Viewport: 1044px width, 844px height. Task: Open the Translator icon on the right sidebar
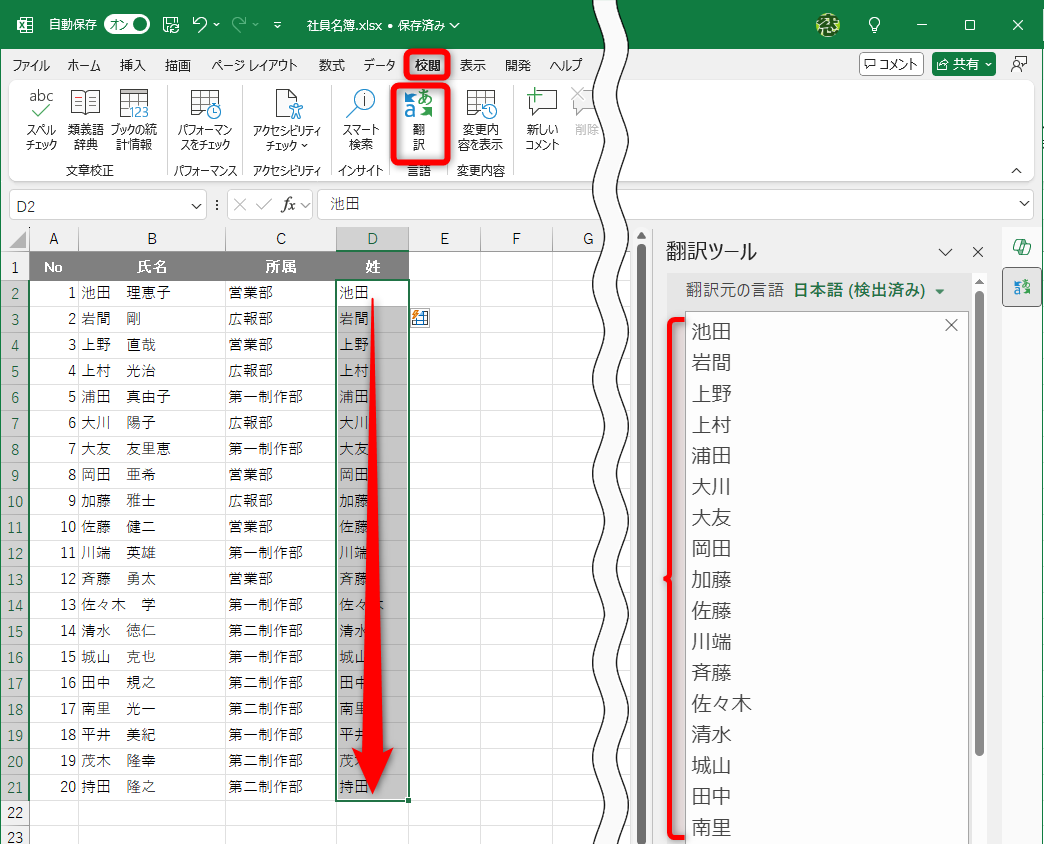1021,287
